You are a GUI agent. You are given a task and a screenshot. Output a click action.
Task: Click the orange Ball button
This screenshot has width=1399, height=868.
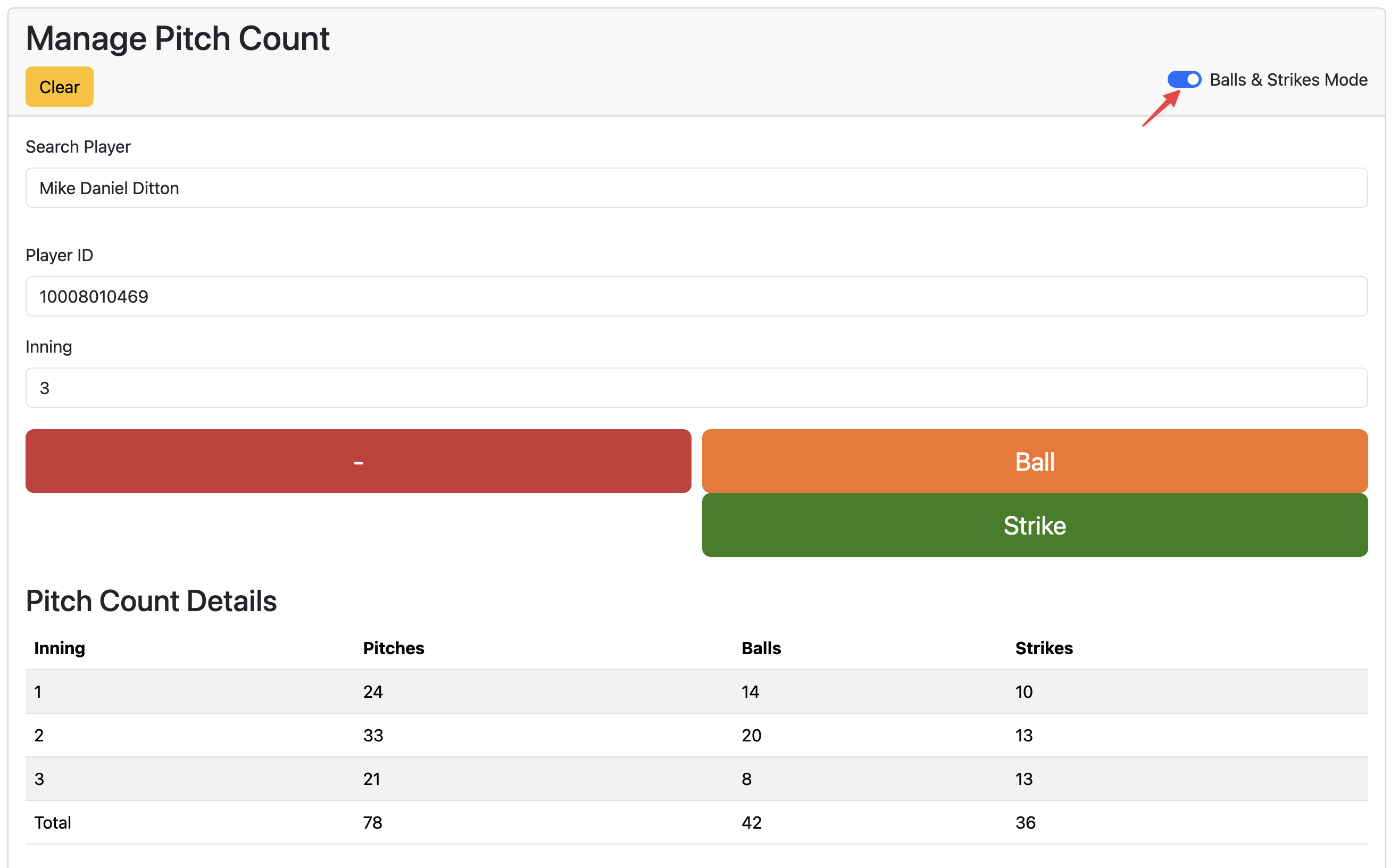1034,462
